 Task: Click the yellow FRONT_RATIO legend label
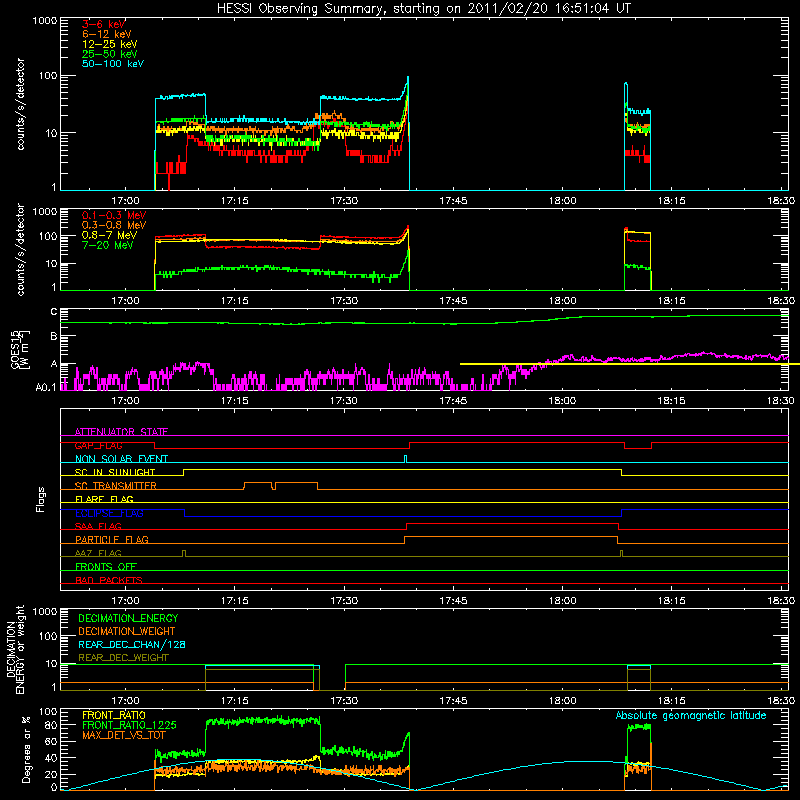click(x=114, y=715)
